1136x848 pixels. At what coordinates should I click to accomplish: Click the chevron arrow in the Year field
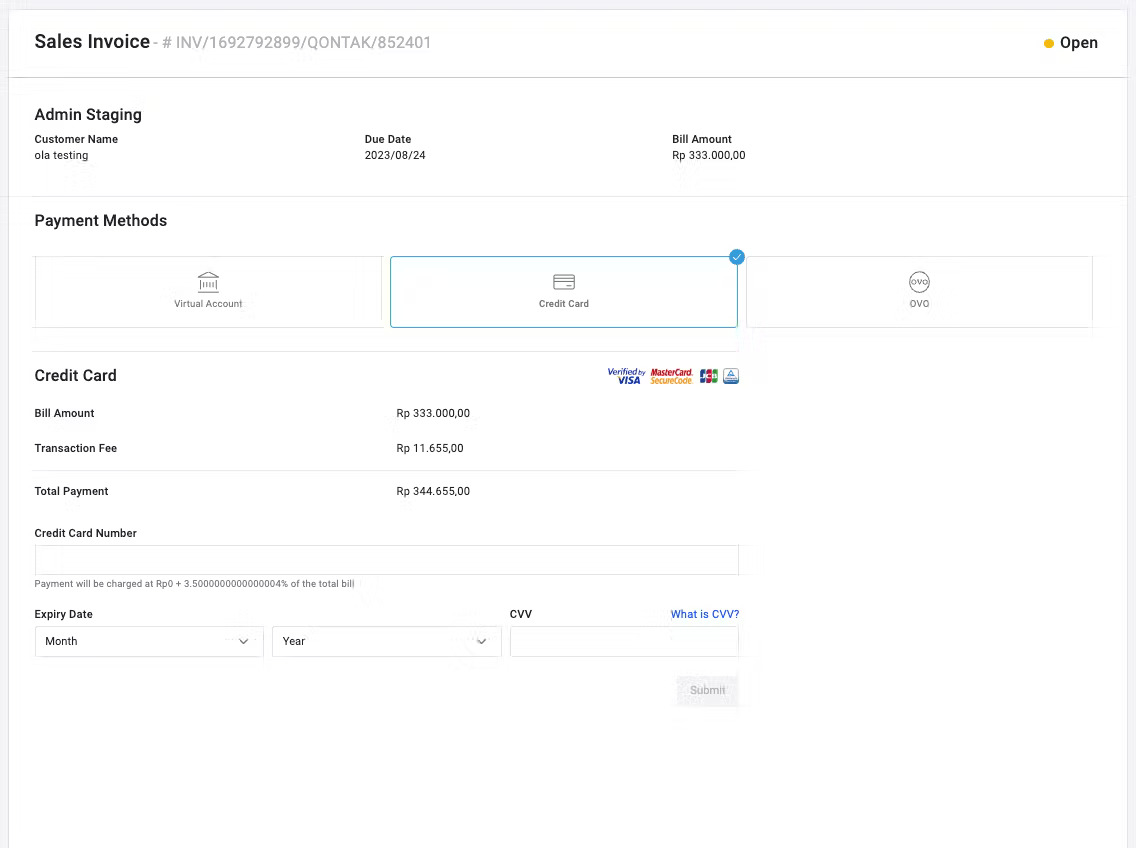(x=481, y=641)
